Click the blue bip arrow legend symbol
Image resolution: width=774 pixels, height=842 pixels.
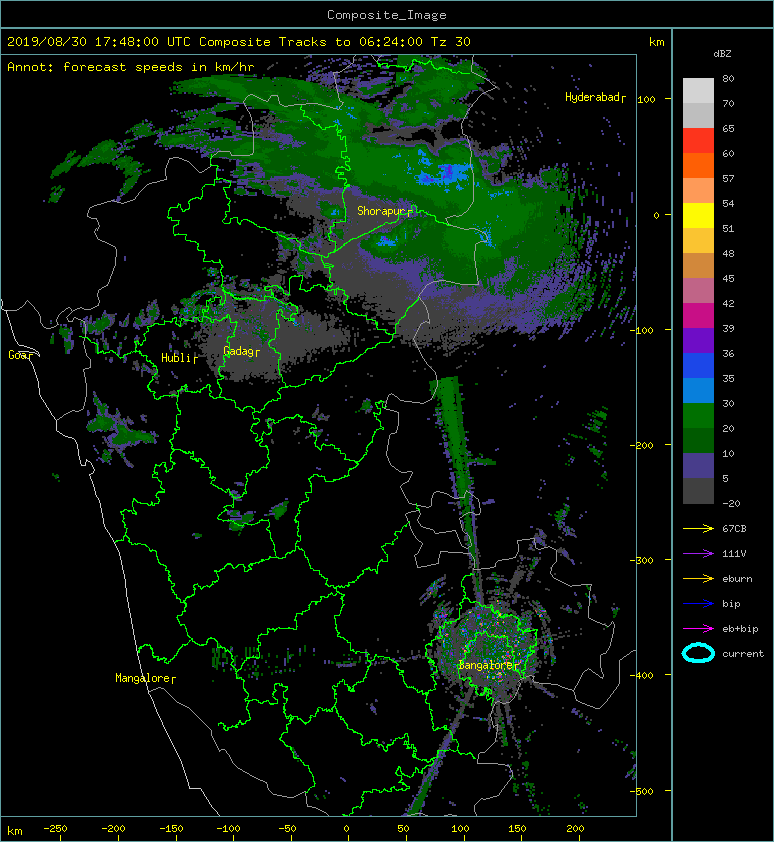[x=698, y=604]
